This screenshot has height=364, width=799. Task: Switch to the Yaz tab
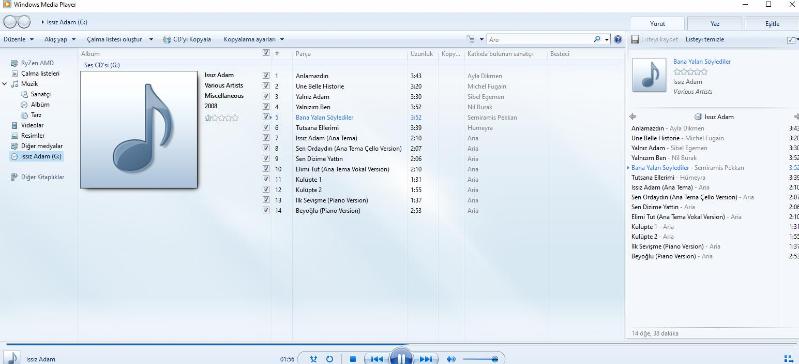pos(714,23)
